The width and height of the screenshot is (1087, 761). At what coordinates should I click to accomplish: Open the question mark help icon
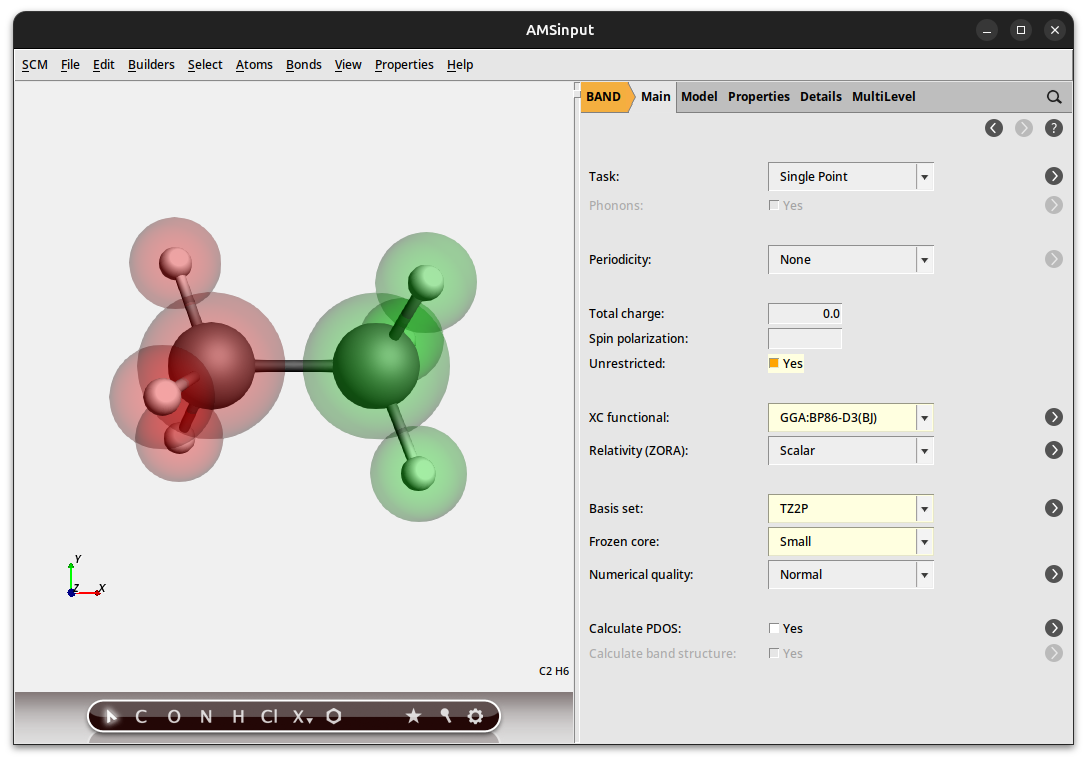click(1054, 128)
